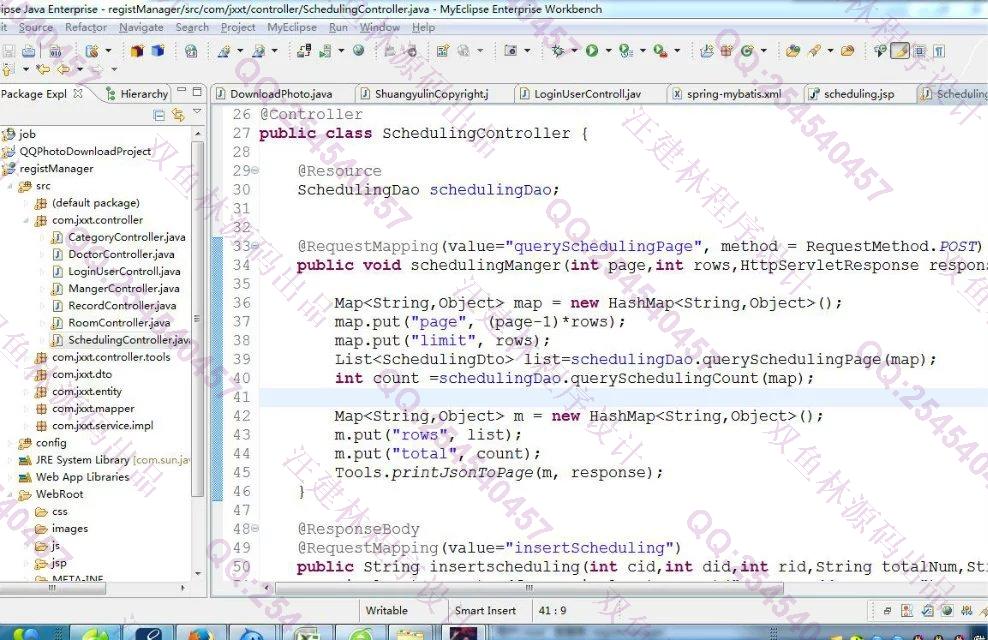The width and height of the screenshot is (988, 640).
Task: Open the Run menu
Action: (x=338, y=27)
